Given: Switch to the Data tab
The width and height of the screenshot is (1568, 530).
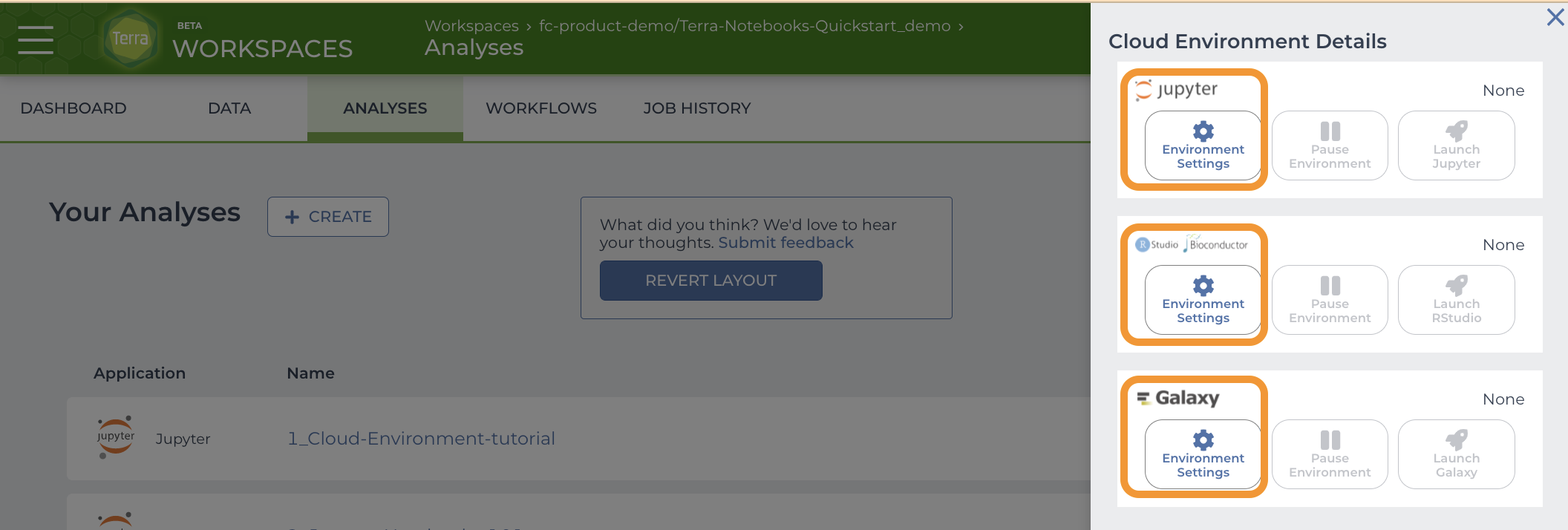Looking at the screenshot, I should point(229,108).
